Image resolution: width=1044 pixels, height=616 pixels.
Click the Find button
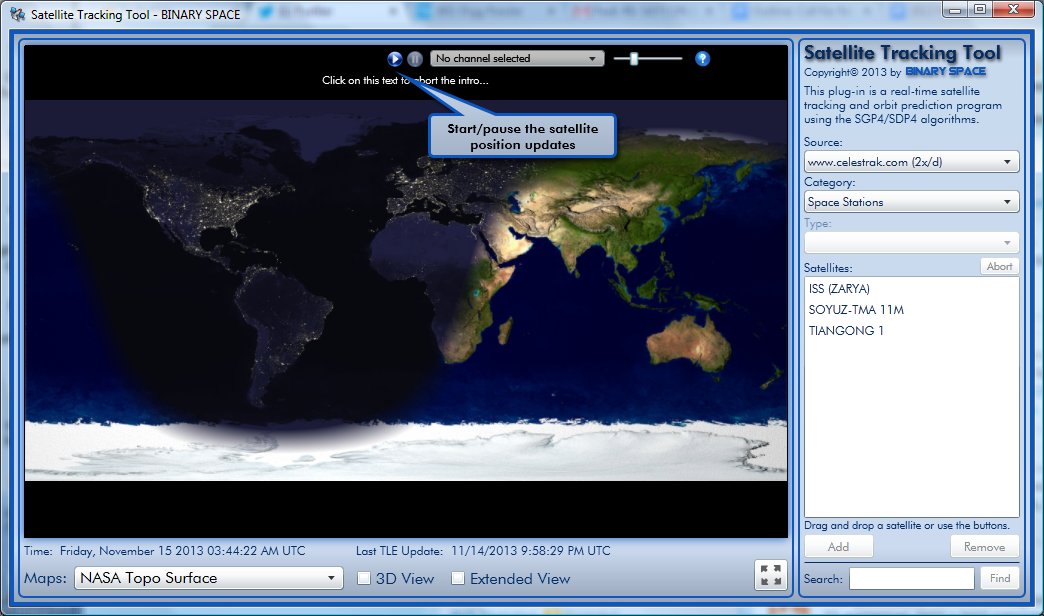(1000, 578)
